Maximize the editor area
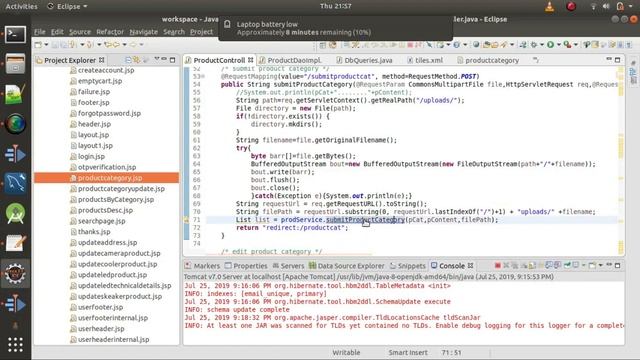This screenshot has height=360, width=640. pos(618,60)
